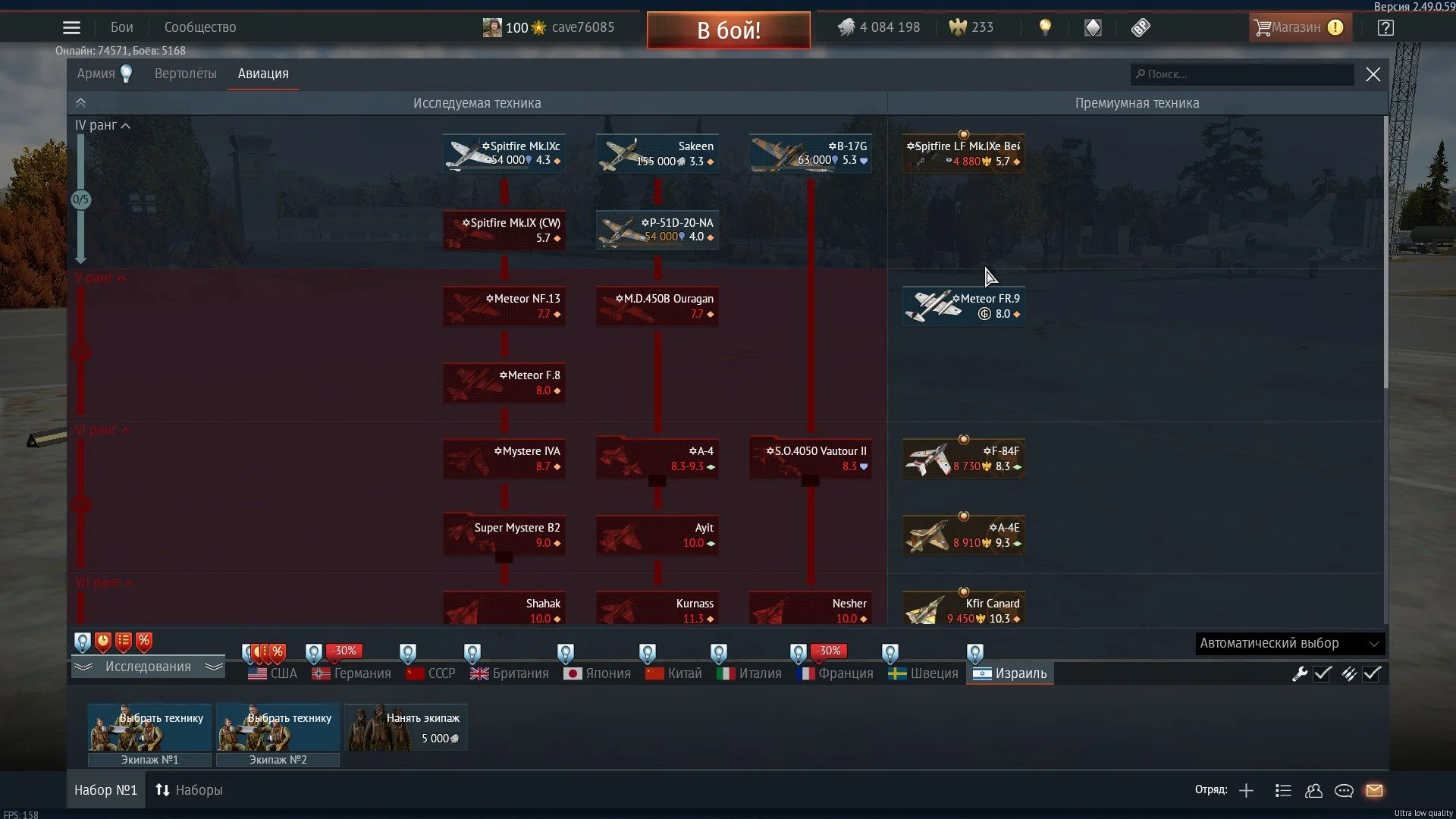This screenshot has width=1456, height=819.
Task: Open the mail envelope icon
Action: point(1374,791)
